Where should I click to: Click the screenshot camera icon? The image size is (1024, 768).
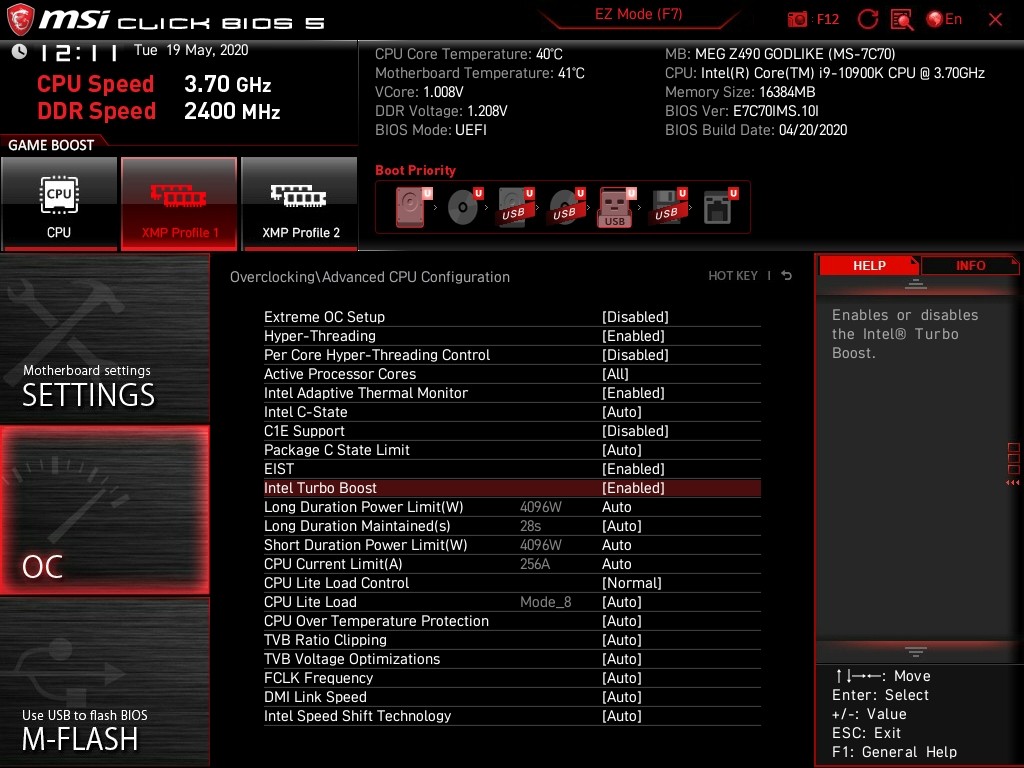click(798, 19)
